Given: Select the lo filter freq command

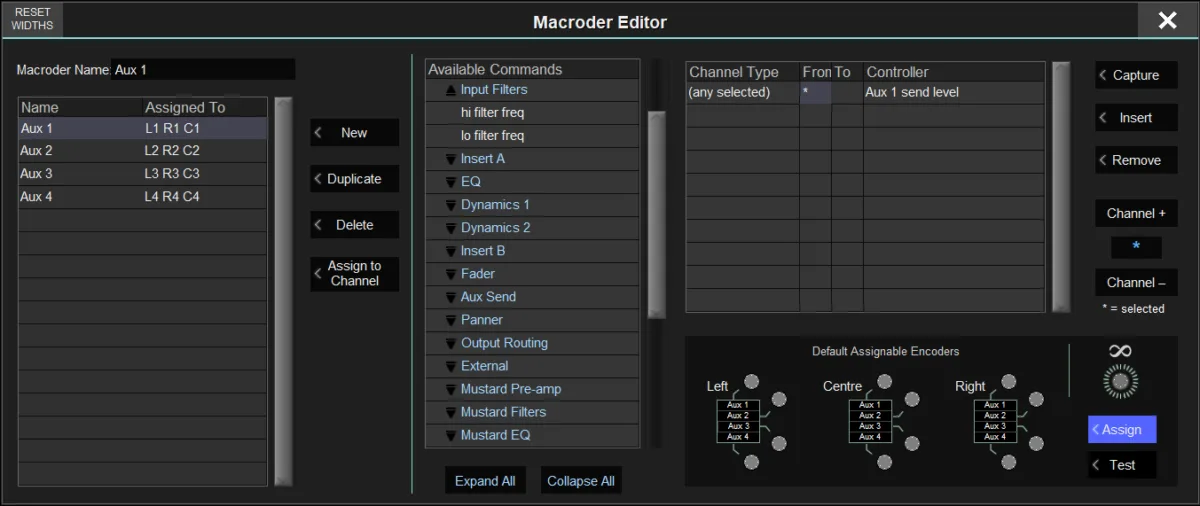Looking at the screenshot, I should coord(532,136).
